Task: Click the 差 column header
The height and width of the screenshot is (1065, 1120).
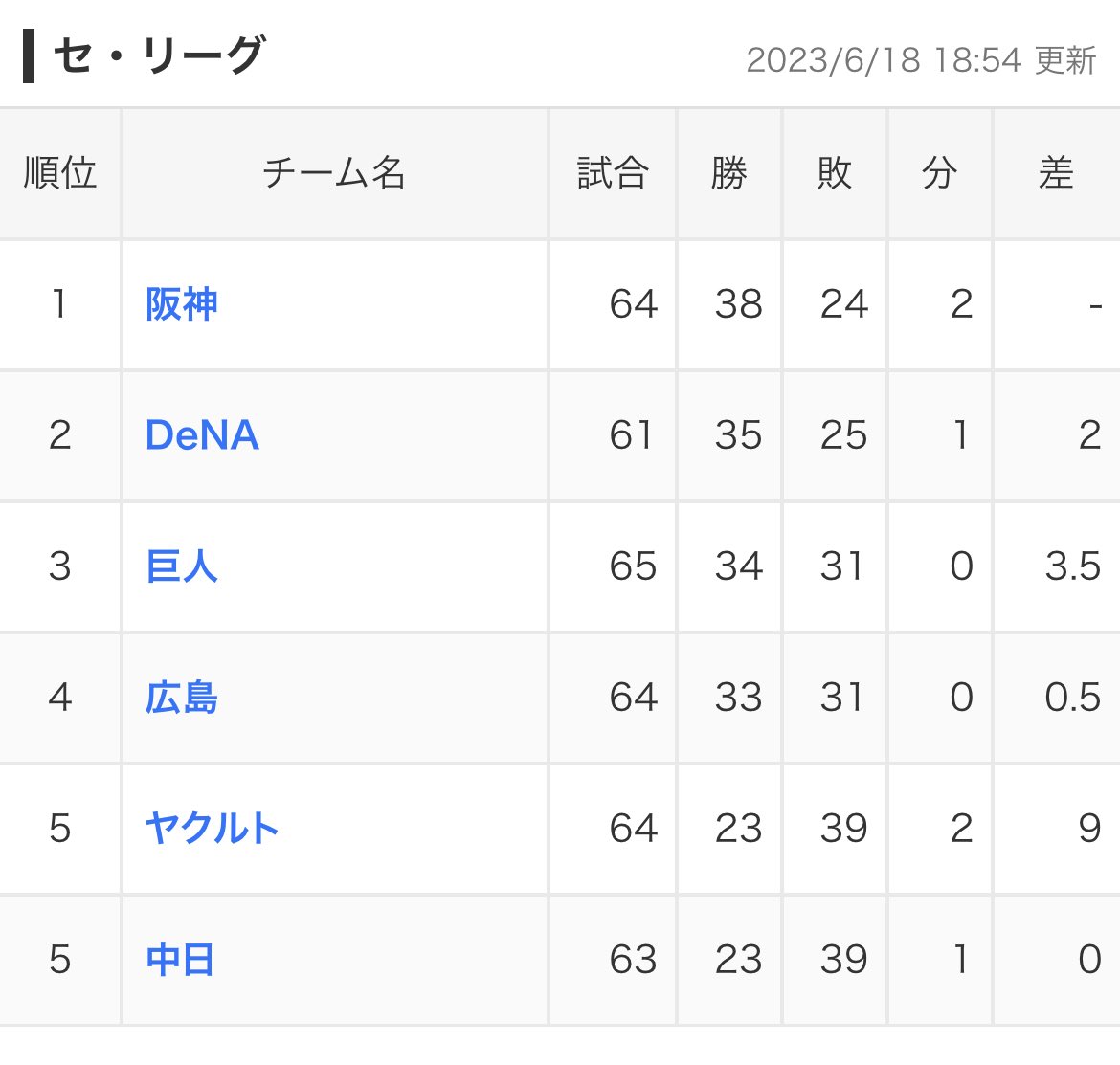Action: click(x=1056, y=173)
